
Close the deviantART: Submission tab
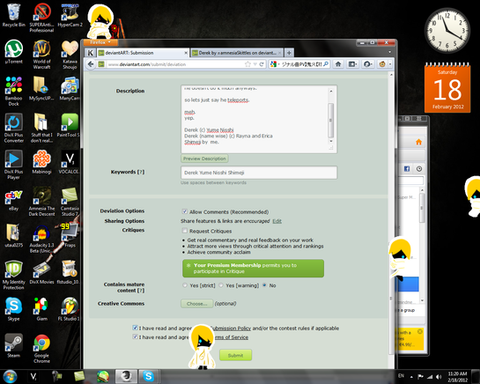(186, 53)
